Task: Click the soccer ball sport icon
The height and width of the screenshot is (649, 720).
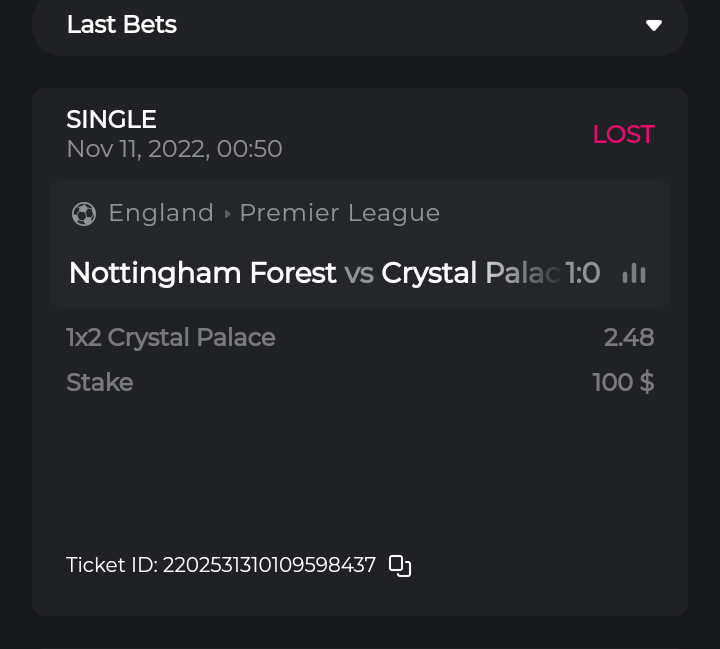Action: pyautogui.click(x=84, y=214)
